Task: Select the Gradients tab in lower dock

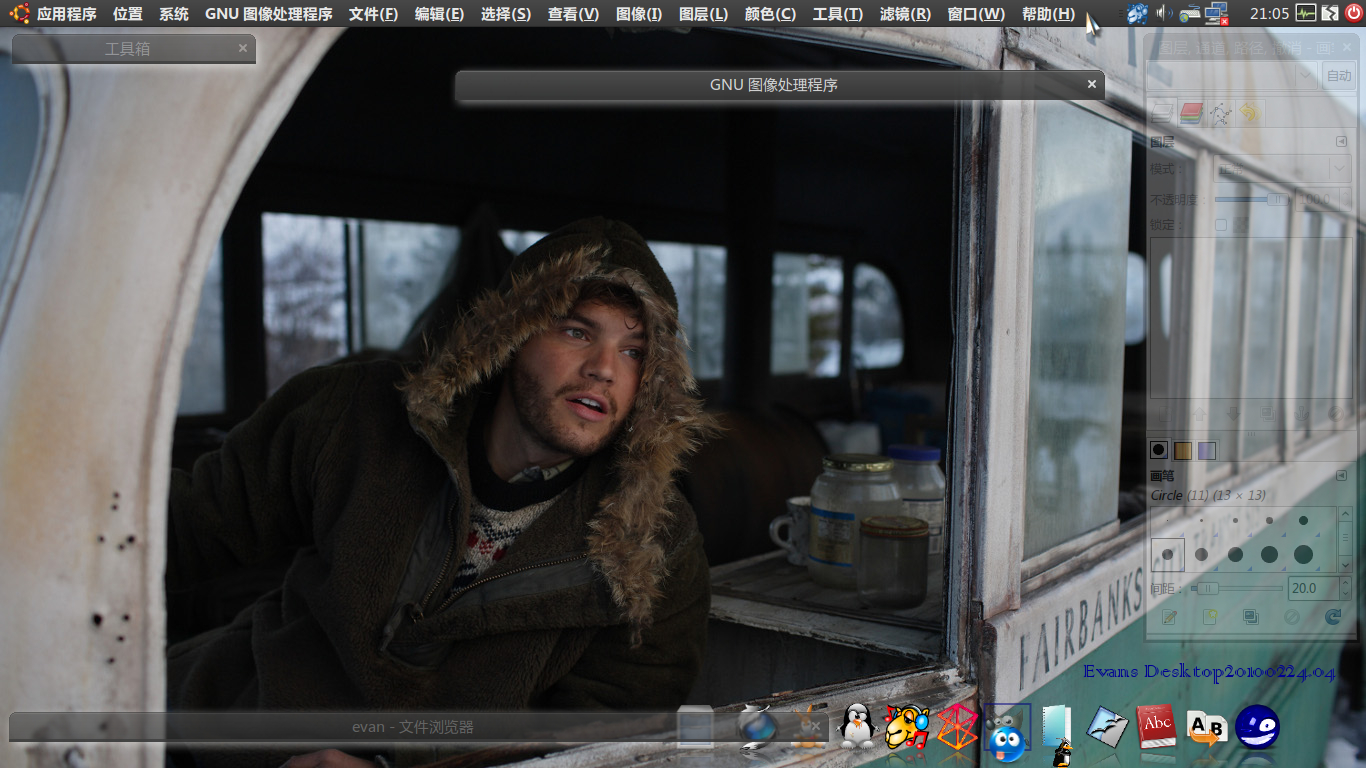Action: click(1207, 450)
